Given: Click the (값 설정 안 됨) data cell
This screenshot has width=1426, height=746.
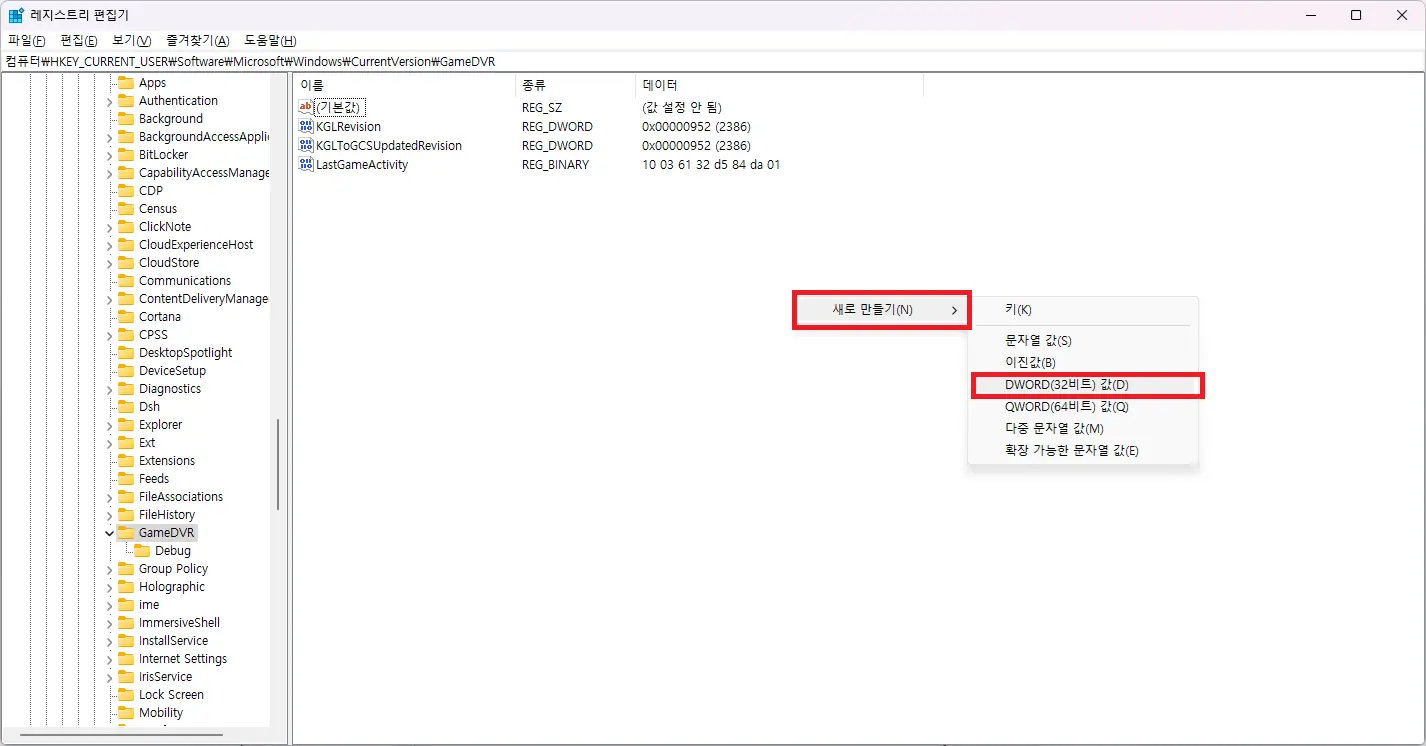Looking at the screenshot, I should (682, 107).
